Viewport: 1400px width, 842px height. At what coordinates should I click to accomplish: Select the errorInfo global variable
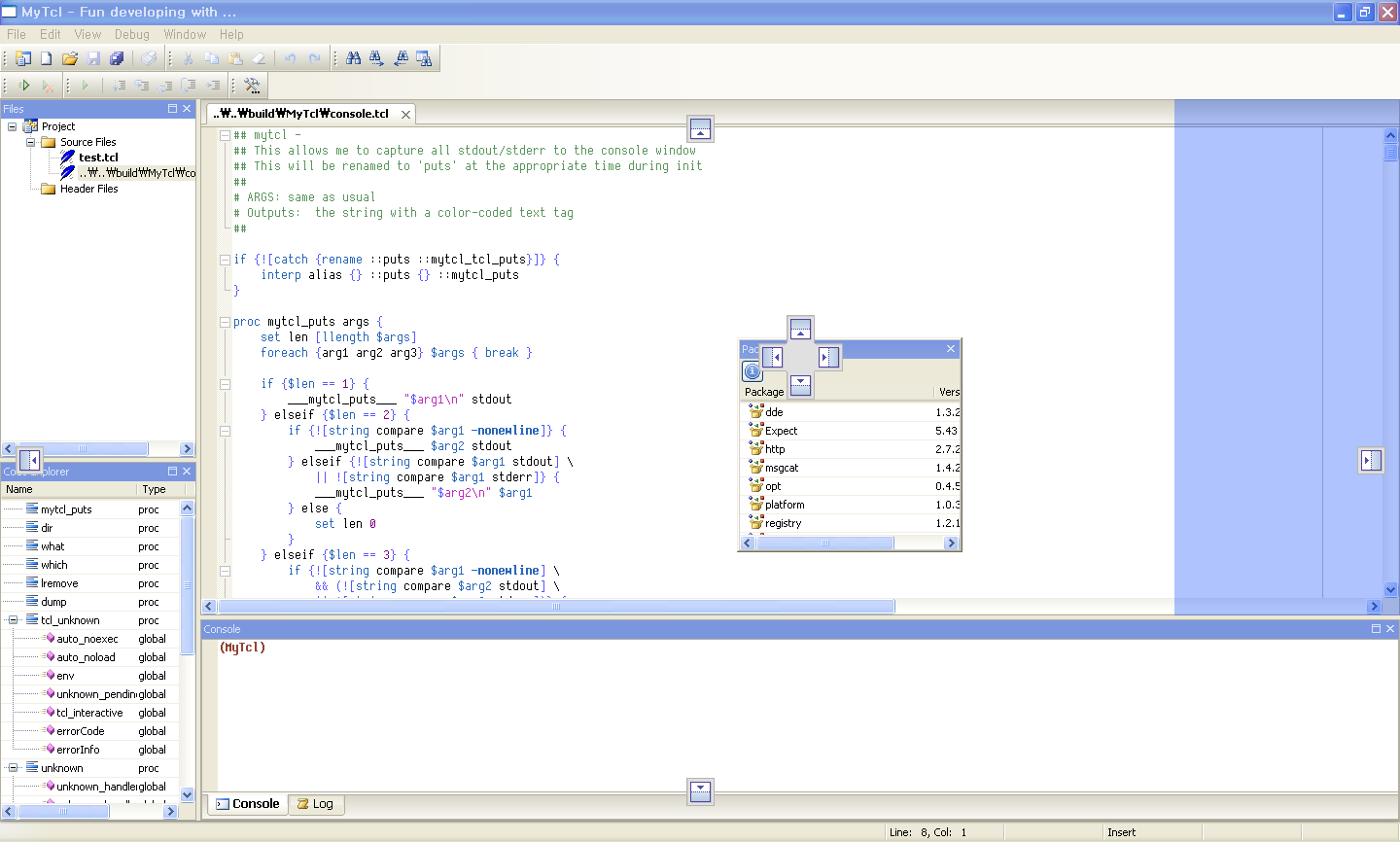91,750
